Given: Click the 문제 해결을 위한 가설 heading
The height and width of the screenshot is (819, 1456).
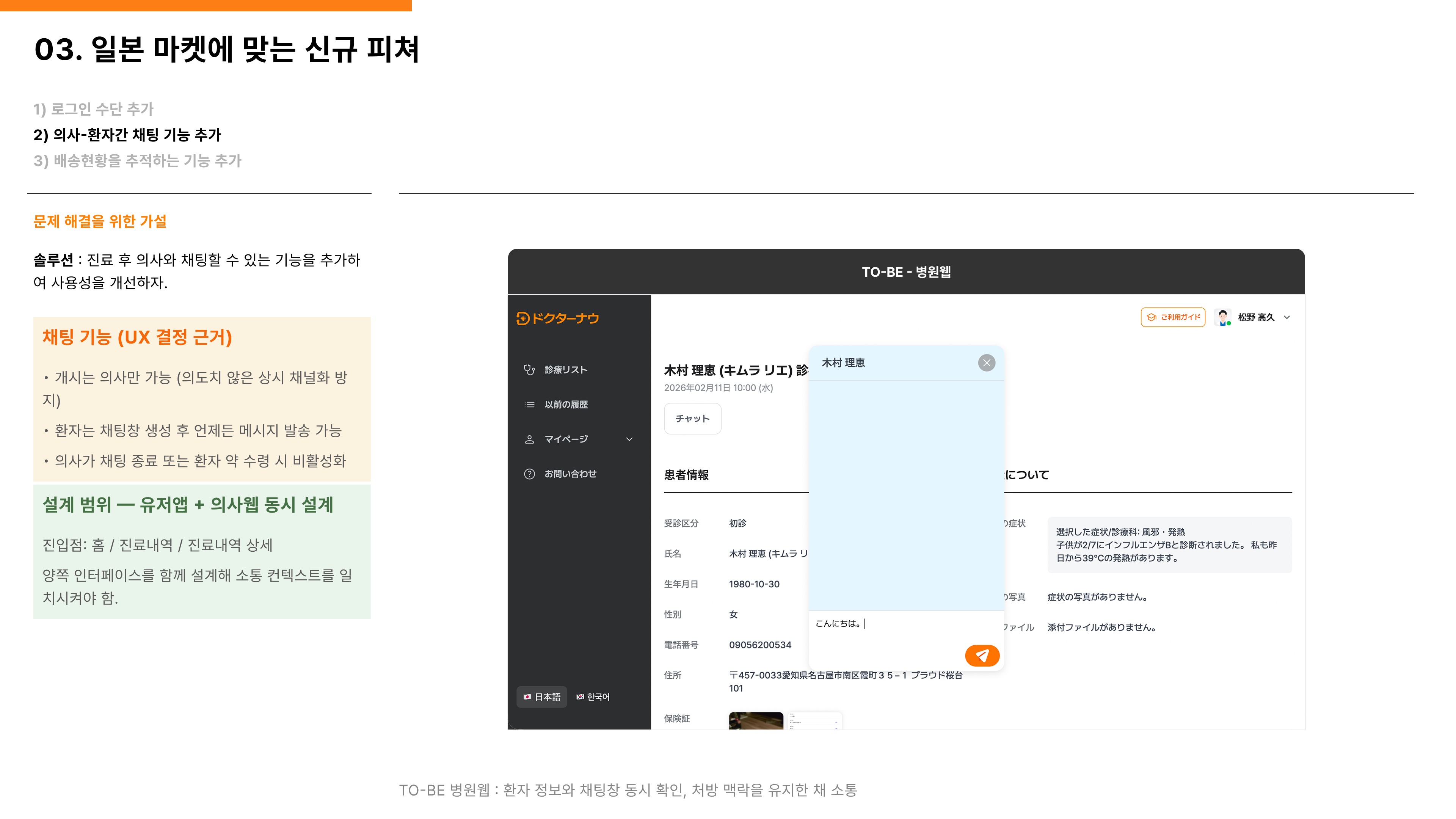Looking at the screenshot, I should pos(99,221).
